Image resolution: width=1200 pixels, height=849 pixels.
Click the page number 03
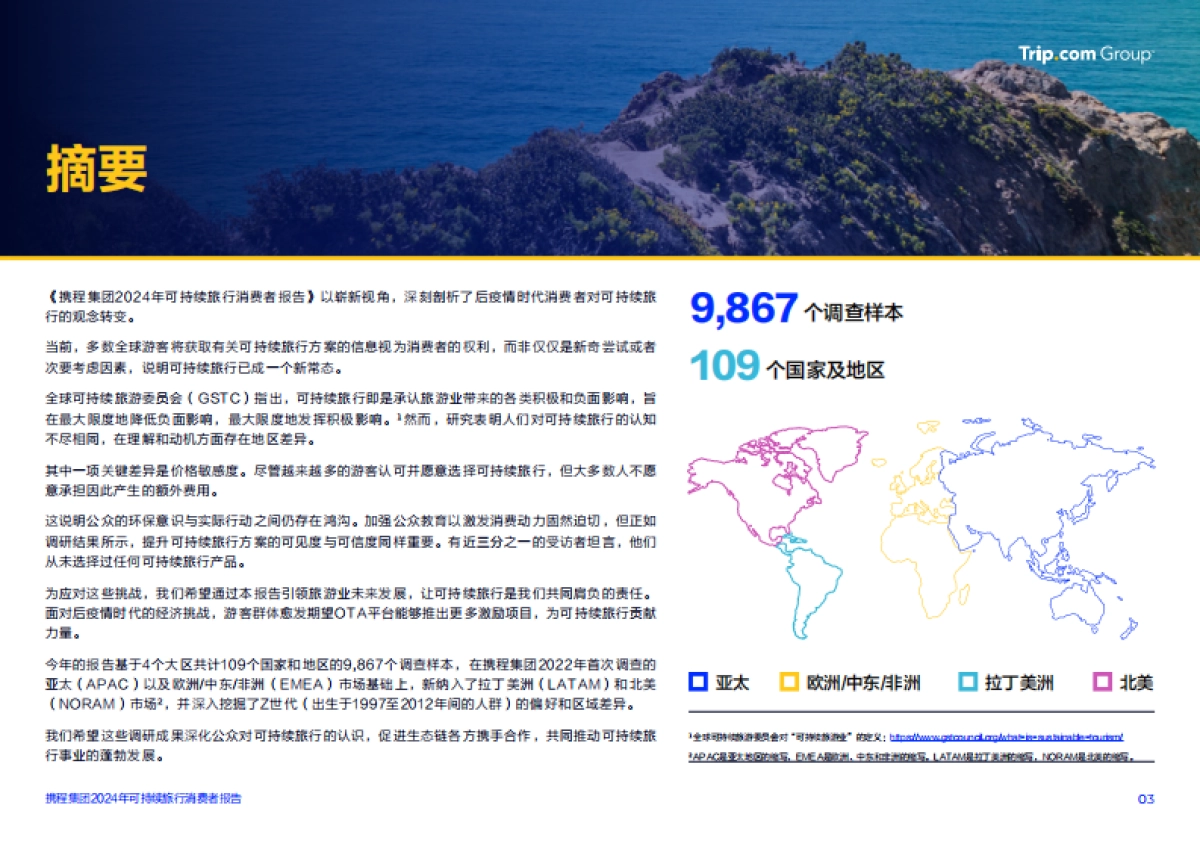(1148, 800)
